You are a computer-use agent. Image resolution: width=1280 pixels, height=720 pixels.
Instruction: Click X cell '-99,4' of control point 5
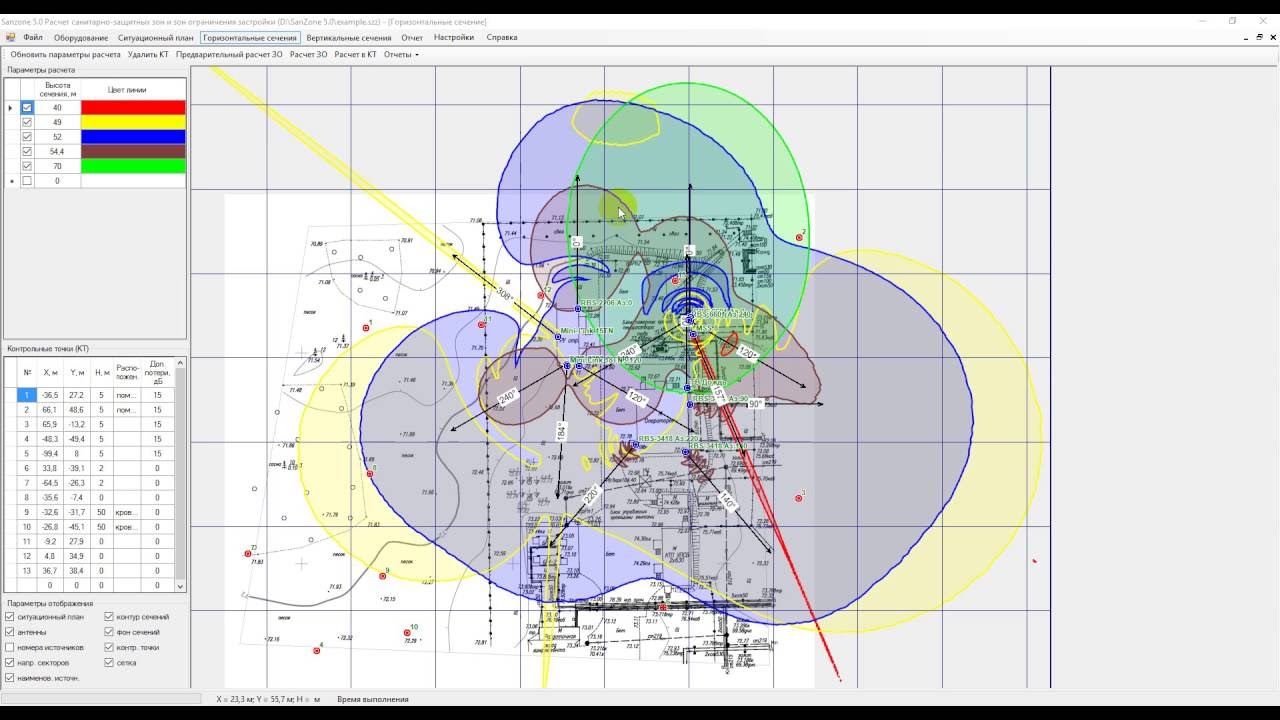point(50,453)
